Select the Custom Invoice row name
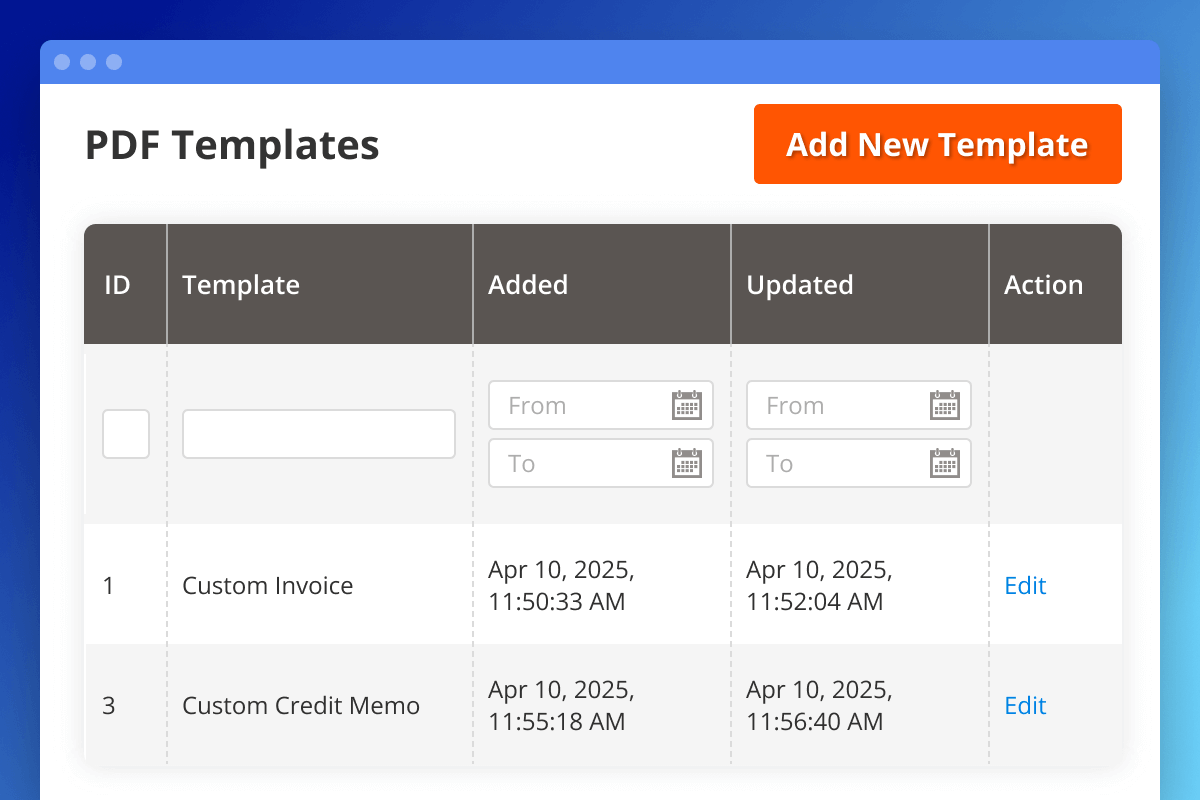The height and width of the screenshot is (800, 1200). [268, 585]
